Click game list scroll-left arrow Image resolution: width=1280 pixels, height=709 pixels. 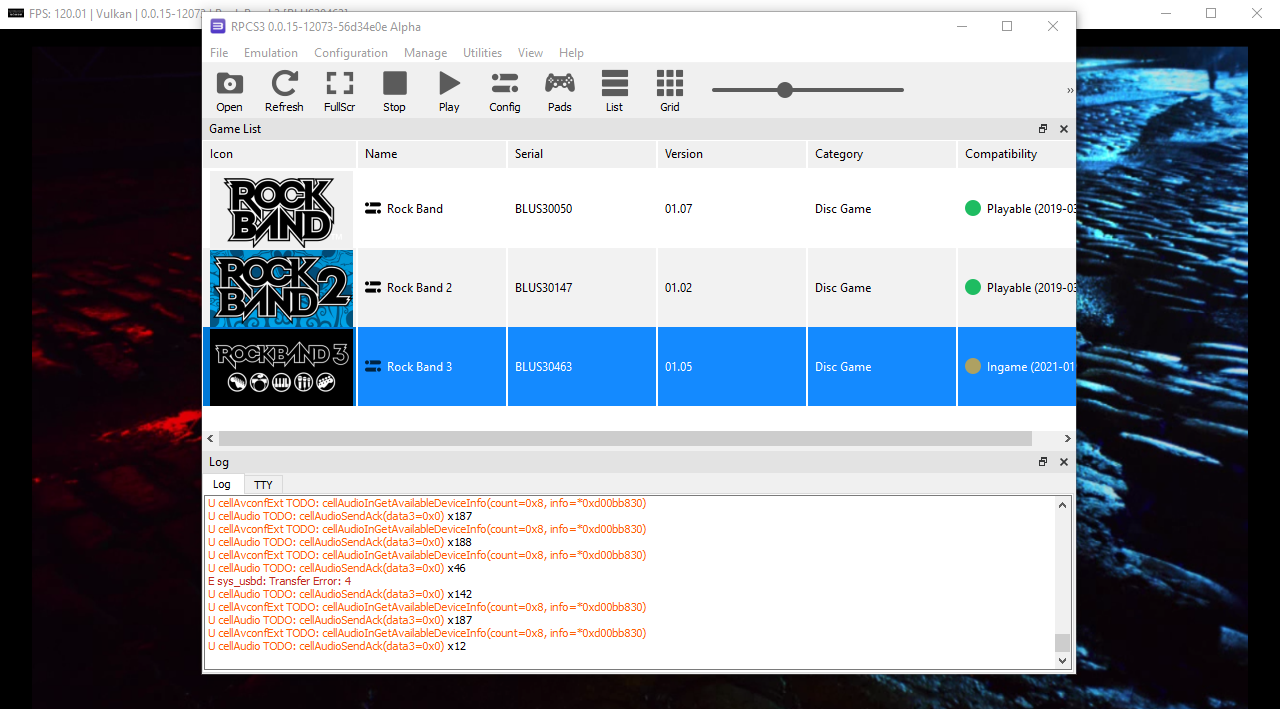[x=210, y=439]
